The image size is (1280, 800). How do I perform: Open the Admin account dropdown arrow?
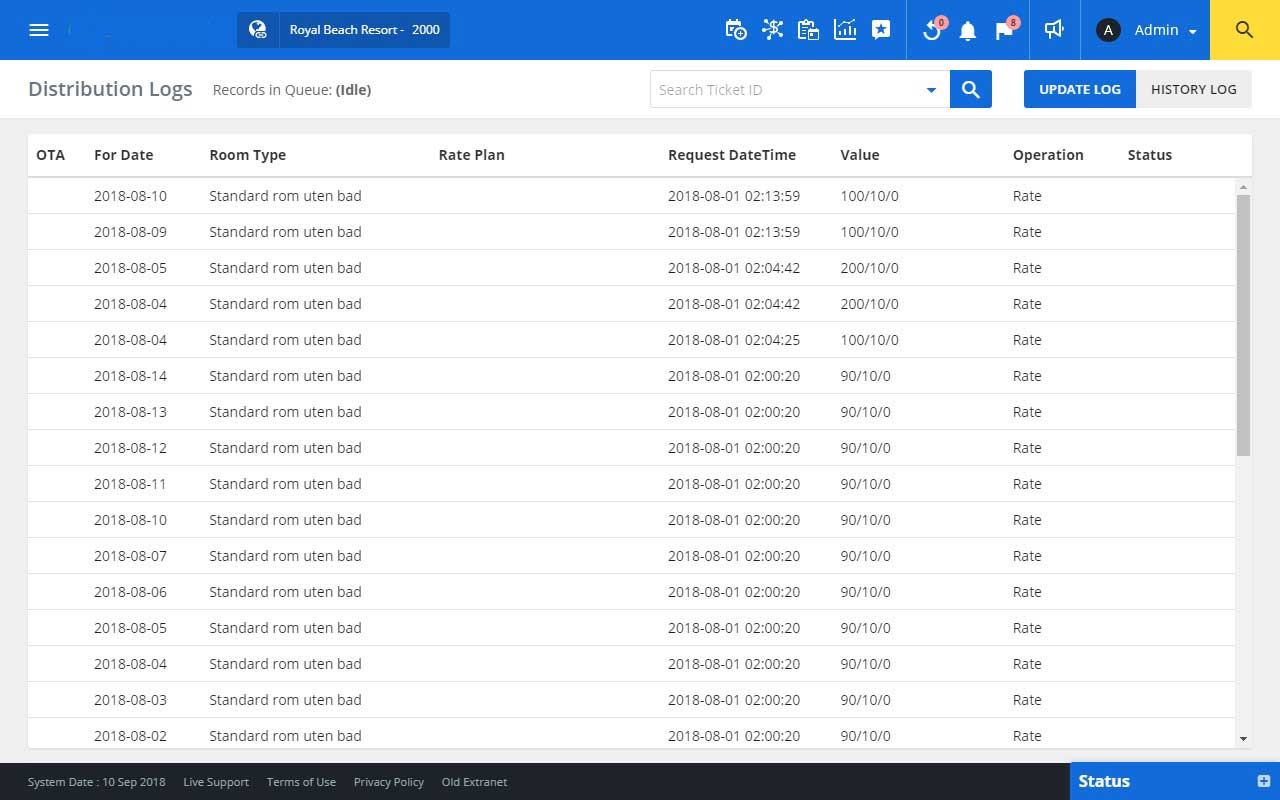coord(1193,32)
